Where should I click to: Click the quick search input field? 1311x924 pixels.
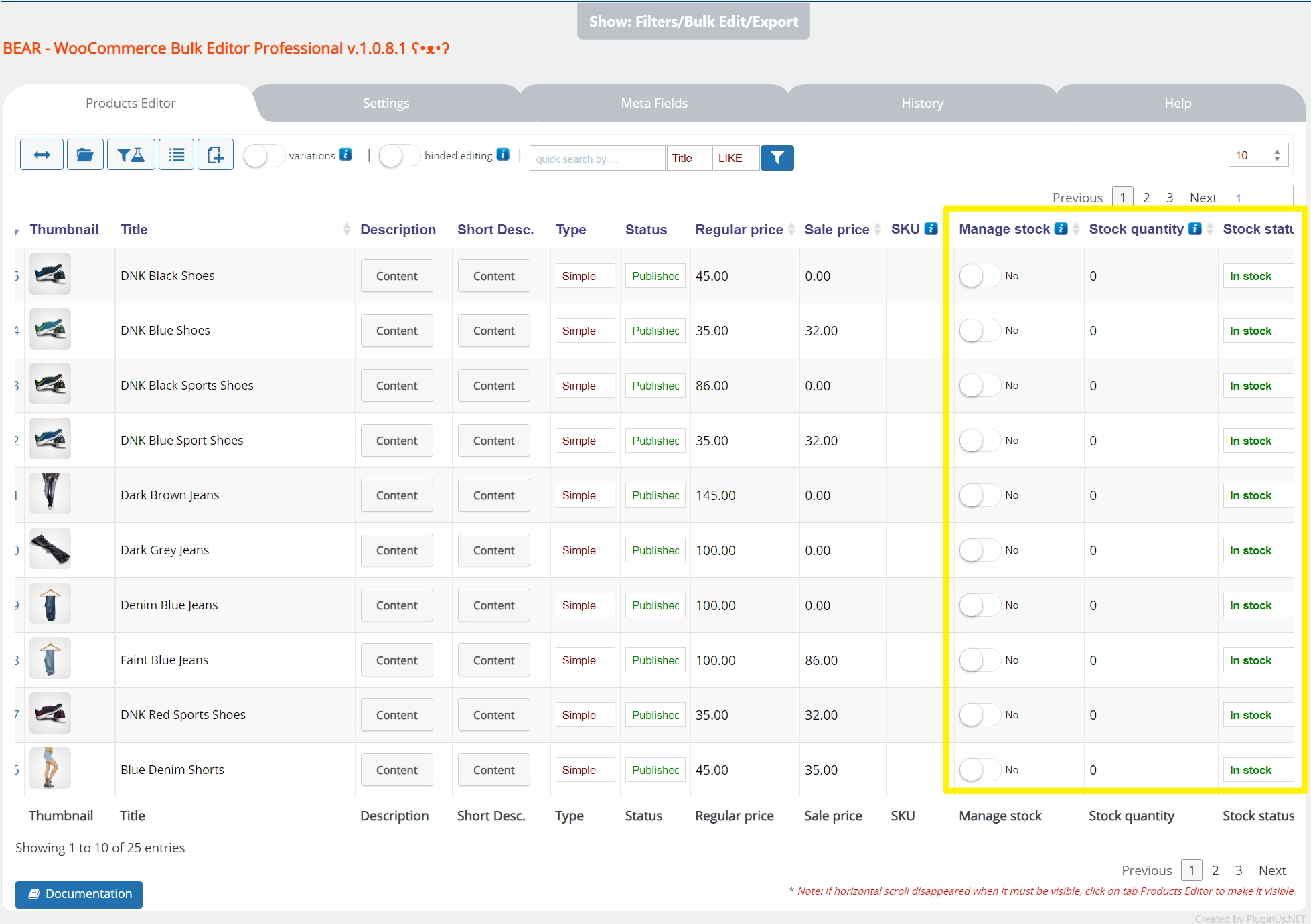point(597,158)
